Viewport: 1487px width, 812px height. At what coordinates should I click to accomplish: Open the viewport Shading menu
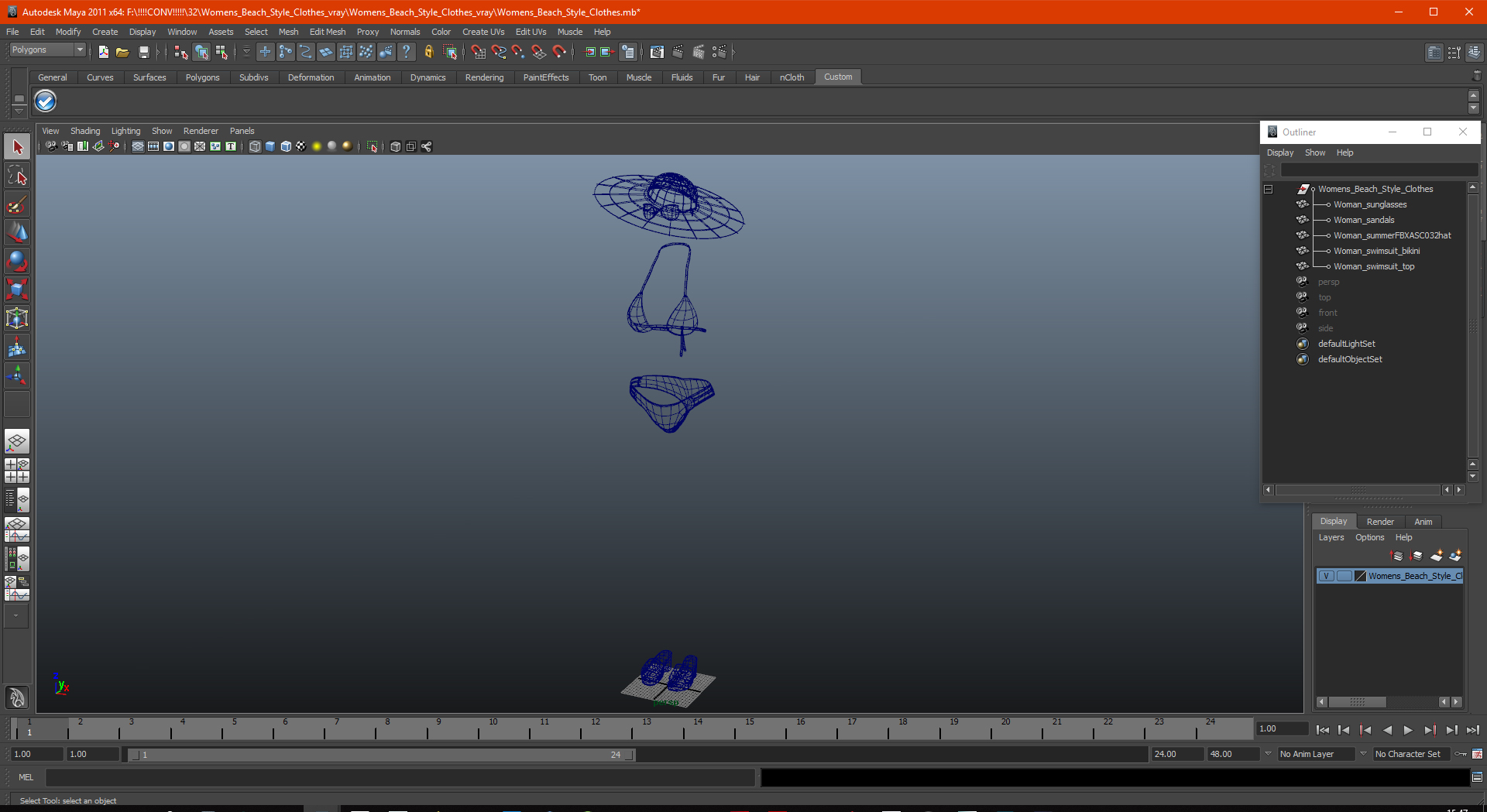click(85, 131)
